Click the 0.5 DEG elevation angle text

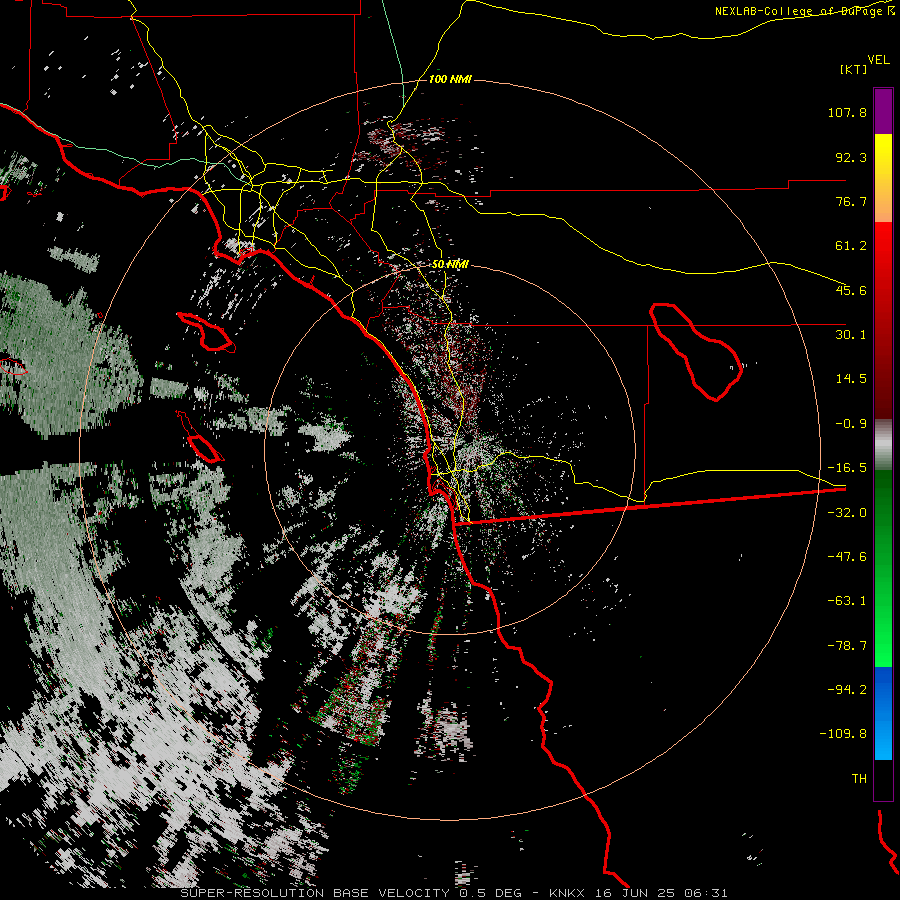[x=490, y=893]
